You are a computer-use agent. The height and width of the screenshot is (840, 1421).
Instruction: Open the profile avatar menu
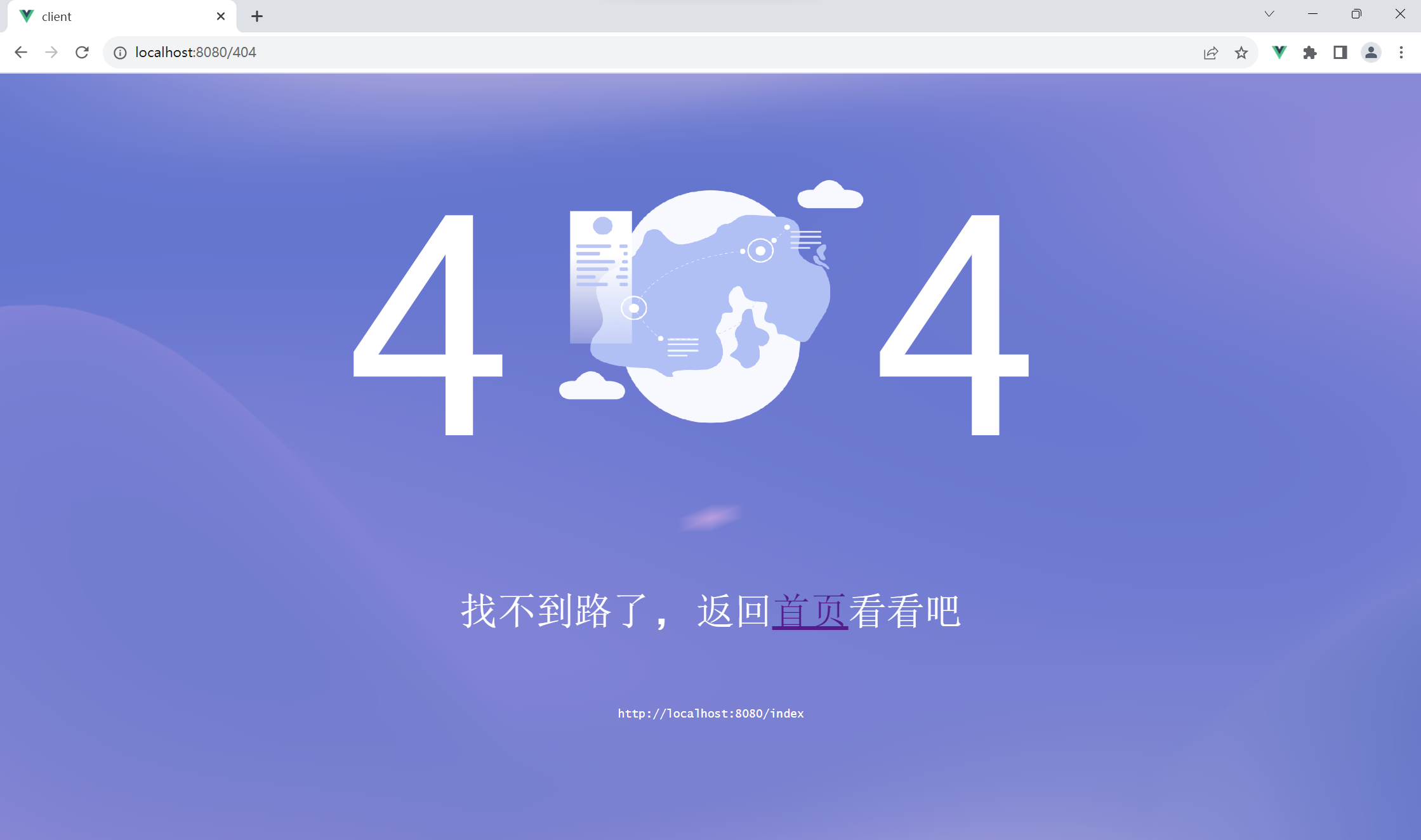tap(1371, 53)
